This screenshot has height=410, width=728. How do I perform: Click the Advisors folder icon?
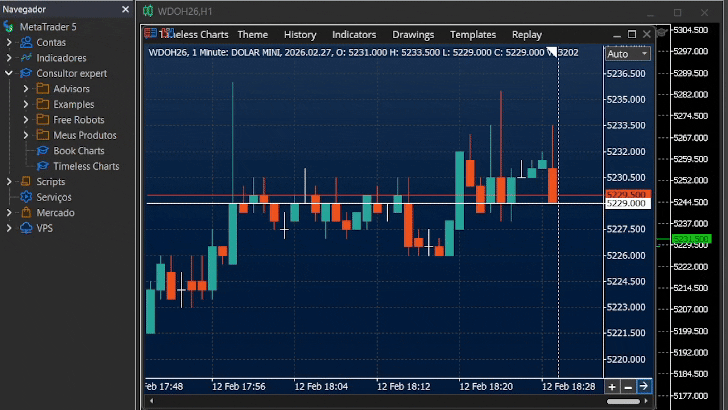coord(43,89)
